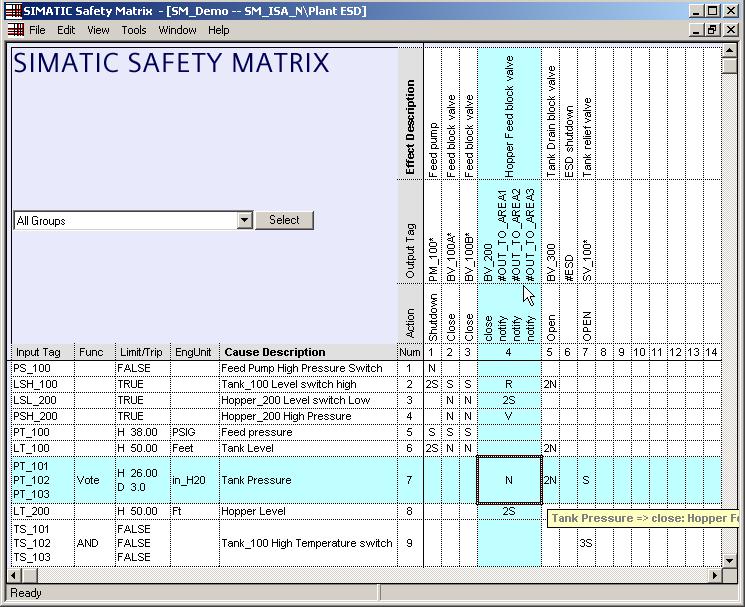
Task: Open the View menu
Action: [x=98, y=30]
